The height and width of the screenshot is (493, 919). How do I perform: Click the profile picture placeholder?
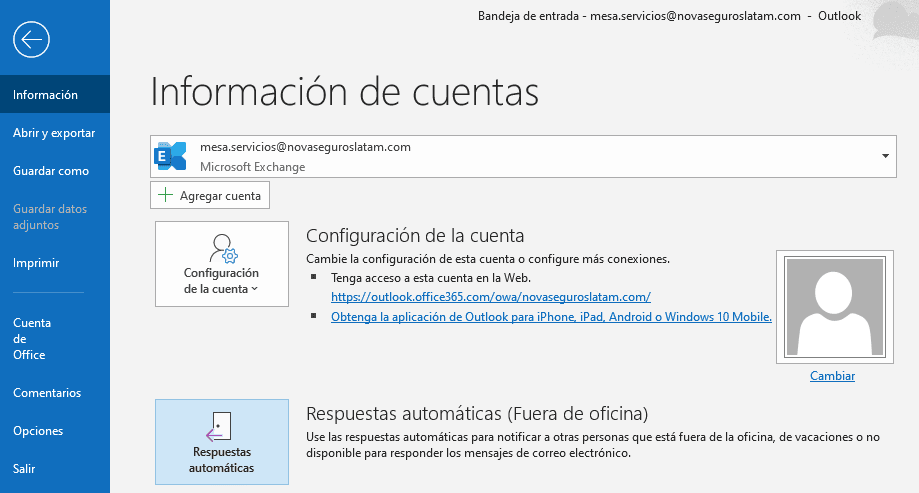coord(833,307)
